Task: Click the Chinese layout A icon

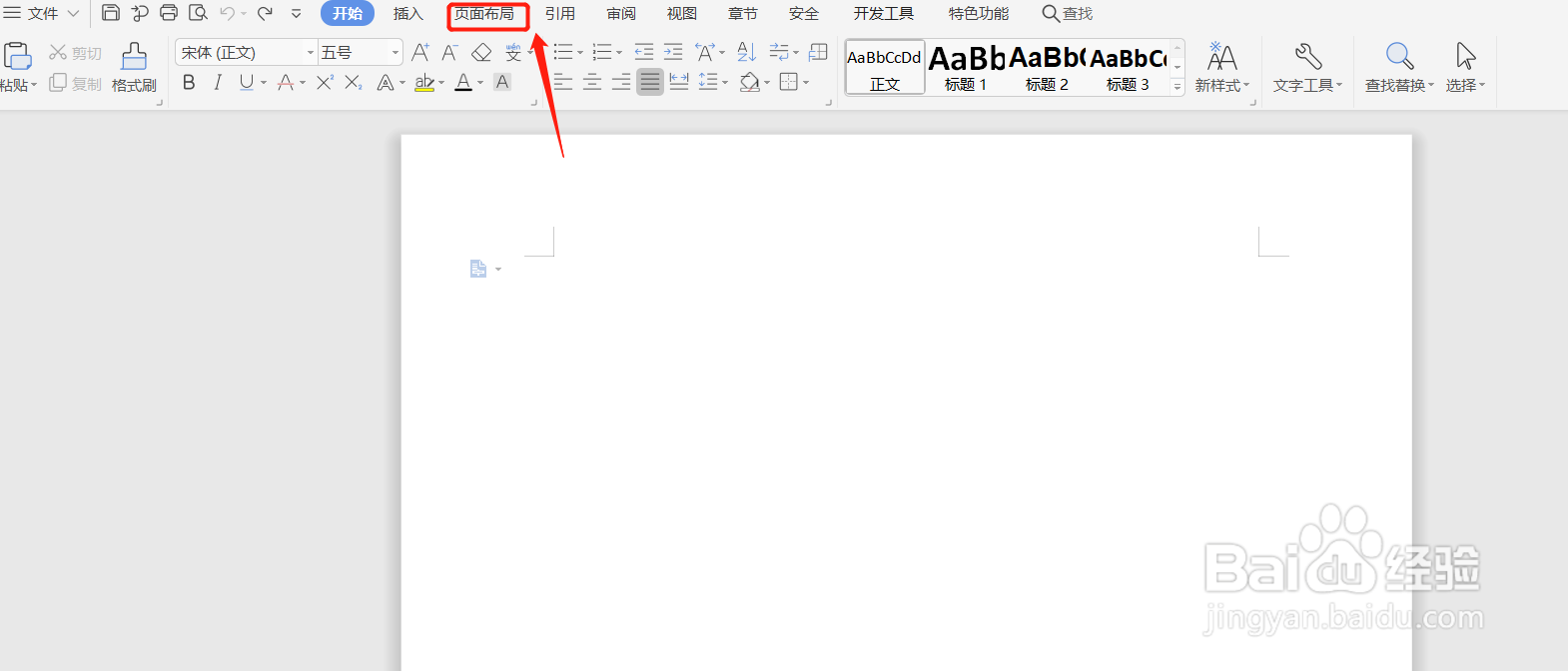Action: [705, 52]
